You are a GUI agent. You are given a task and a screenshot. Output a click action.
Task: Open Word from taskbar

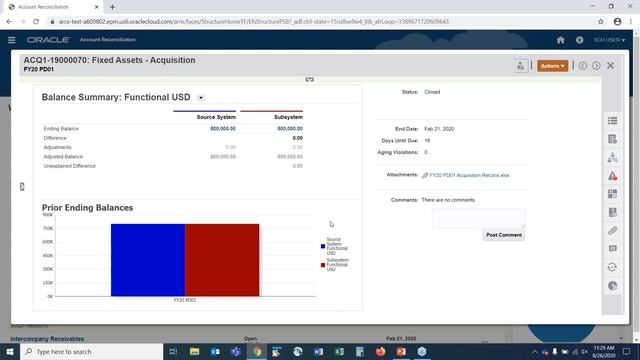pyautogui.click(x=318, y=351)
